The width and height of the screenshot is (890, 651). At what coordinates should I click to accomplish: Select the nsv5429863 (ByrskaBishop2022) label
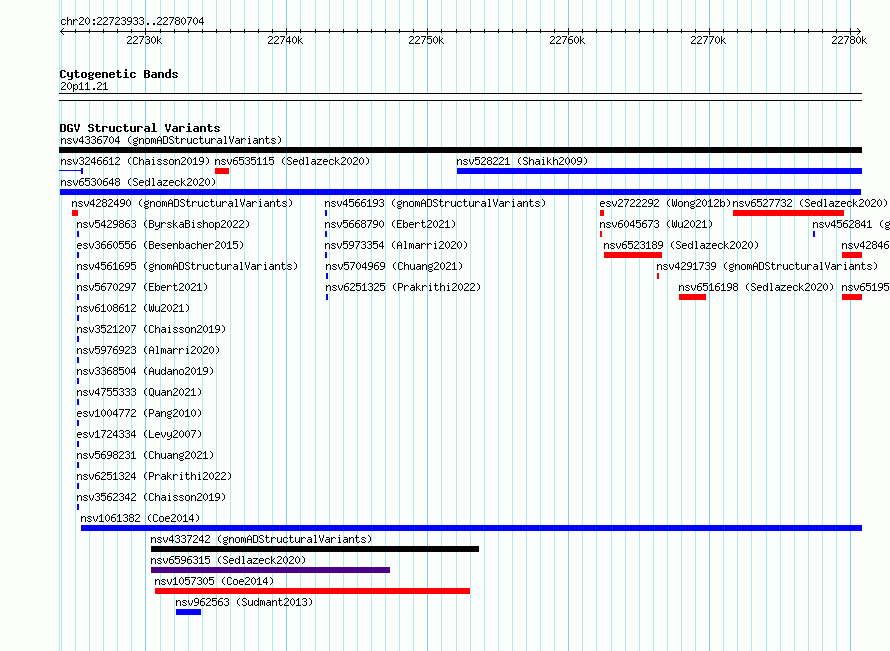[163, 224]
